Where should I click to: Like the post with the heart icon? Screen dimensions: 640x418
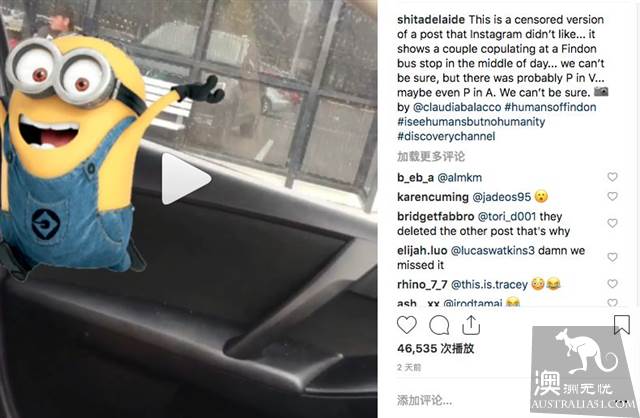click(x=407, y=325)
